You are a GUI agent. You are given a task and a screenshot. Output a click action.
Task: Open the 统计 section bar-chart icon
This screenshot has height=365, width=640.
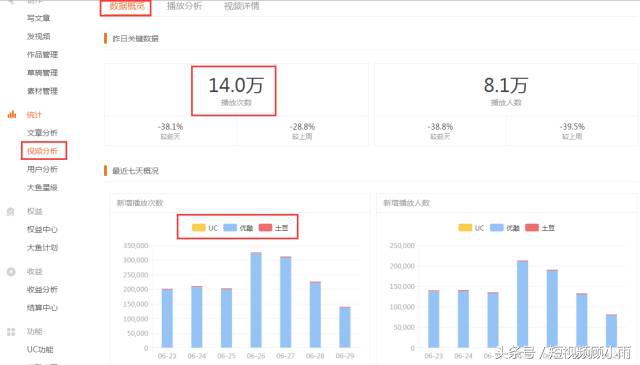(12, 114)
